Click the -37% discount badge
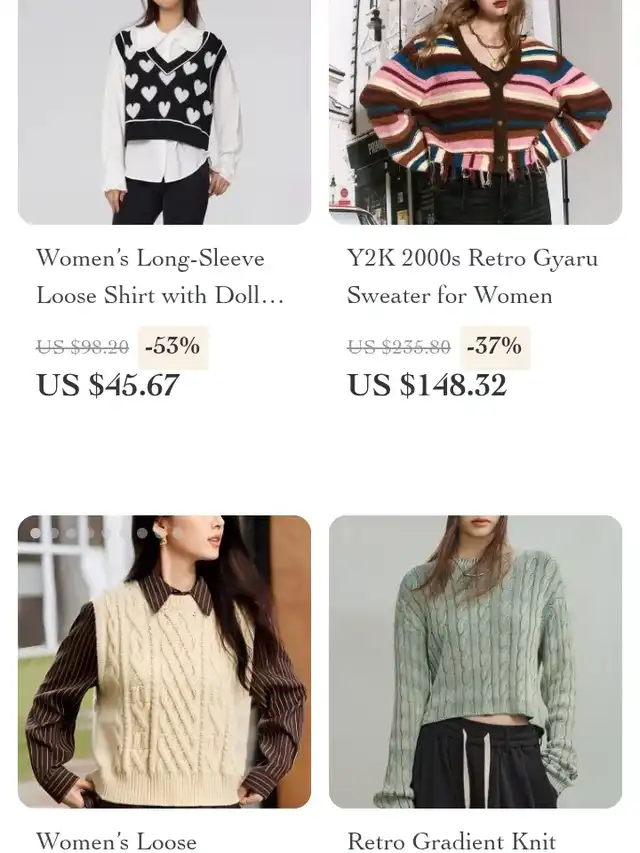 pos(494,346)
